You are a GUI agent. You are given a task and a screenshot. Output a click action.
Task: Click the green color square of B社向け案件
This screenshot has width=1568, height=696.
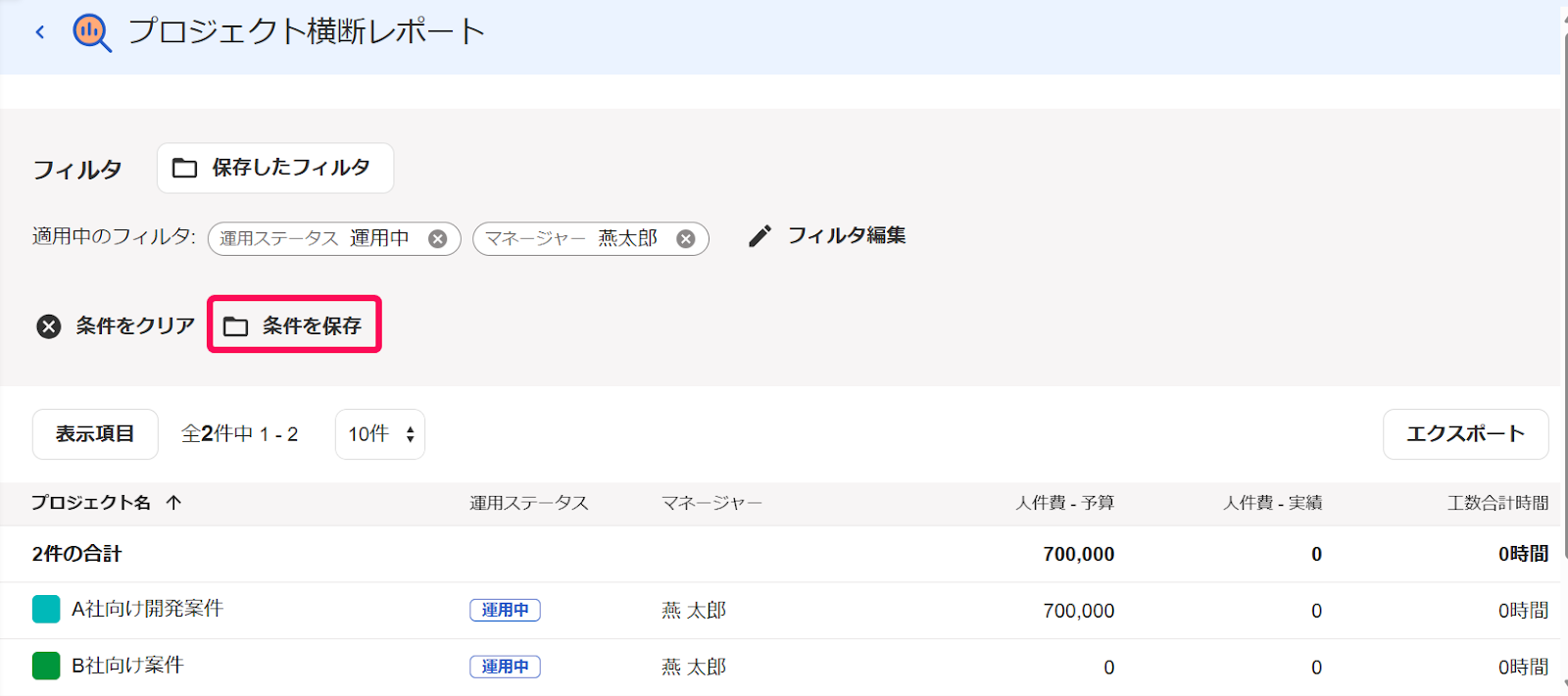(x=46, y=666)
